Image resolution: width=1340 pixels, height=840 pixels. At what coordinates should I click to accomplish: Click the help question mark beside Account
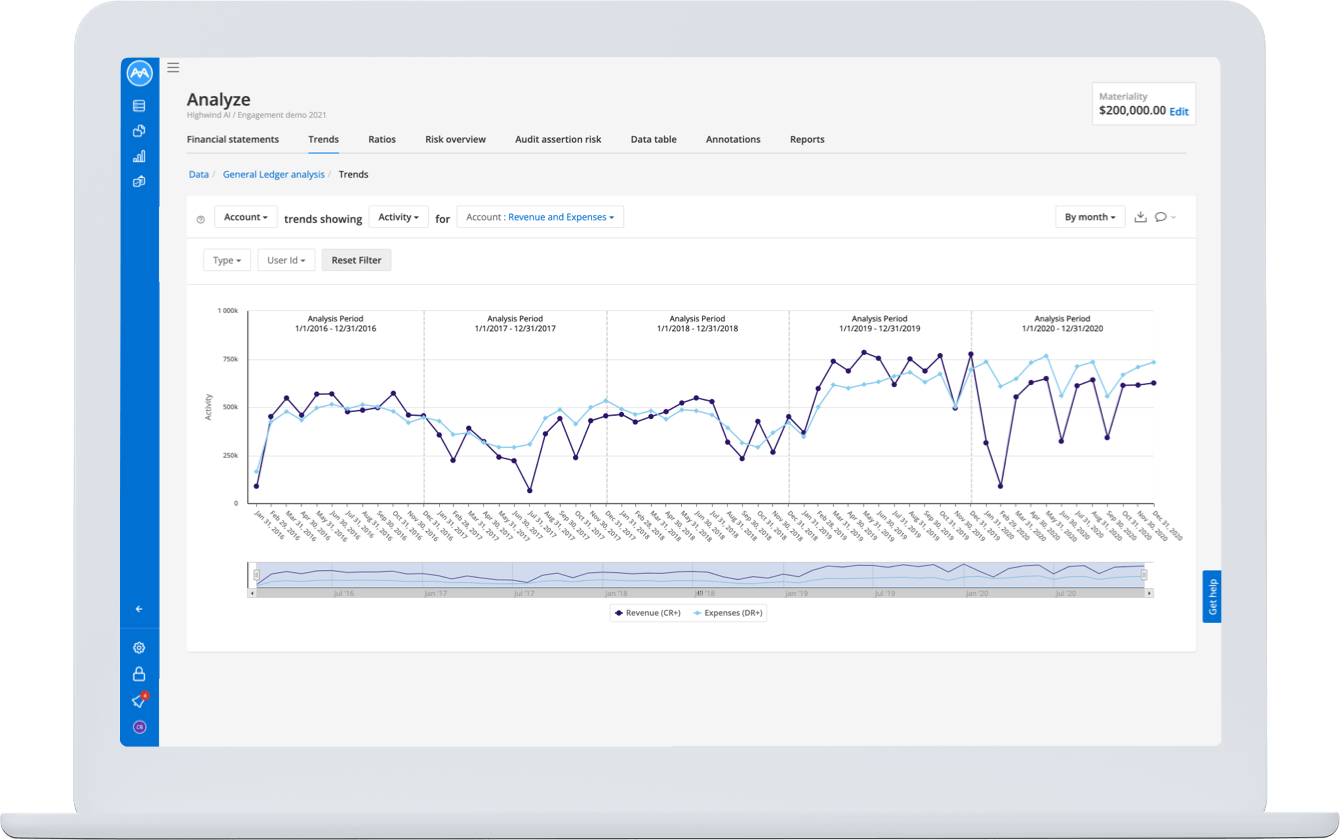point(200,219)
